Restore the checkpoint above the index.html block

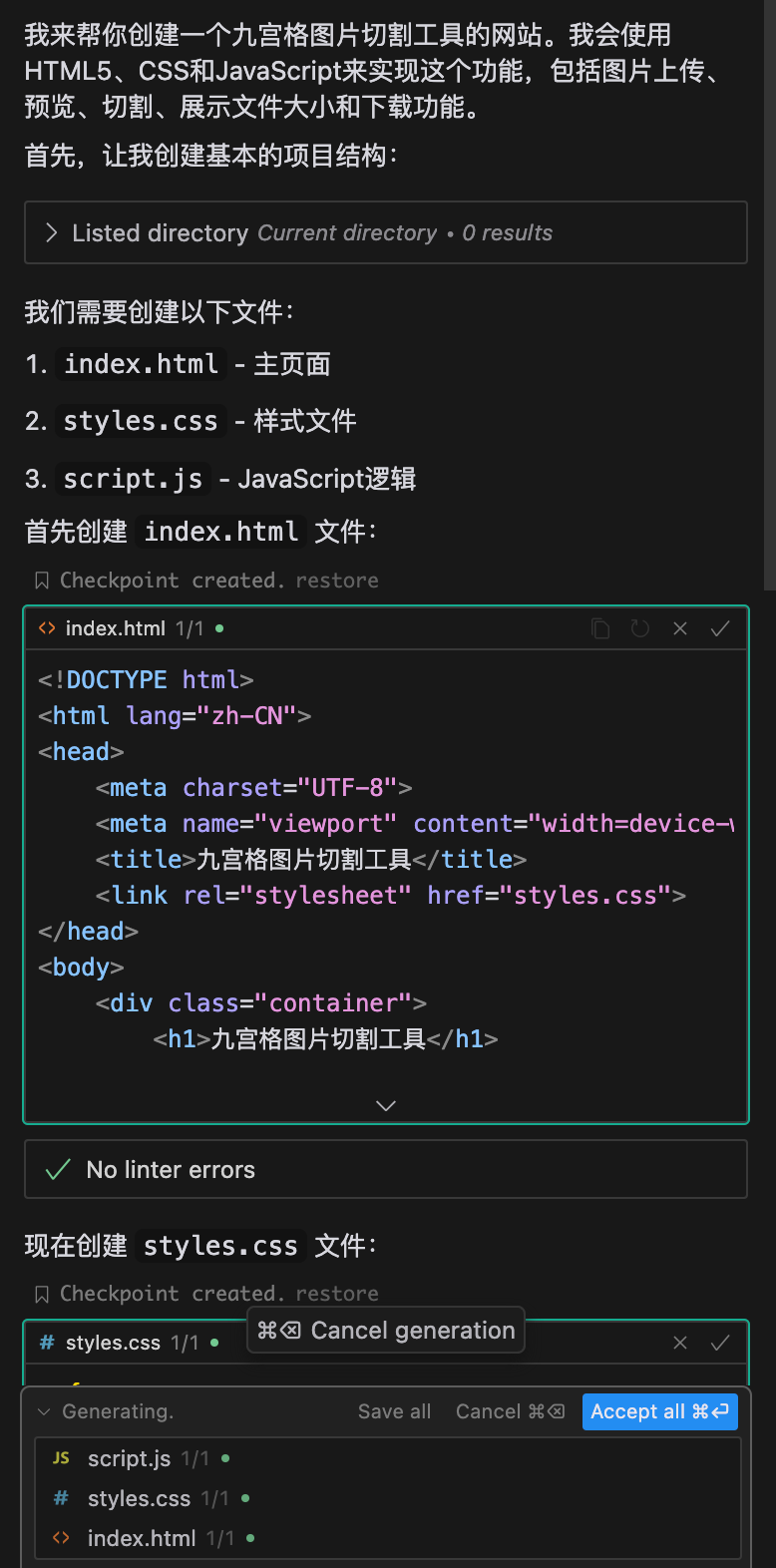point(337,581)
